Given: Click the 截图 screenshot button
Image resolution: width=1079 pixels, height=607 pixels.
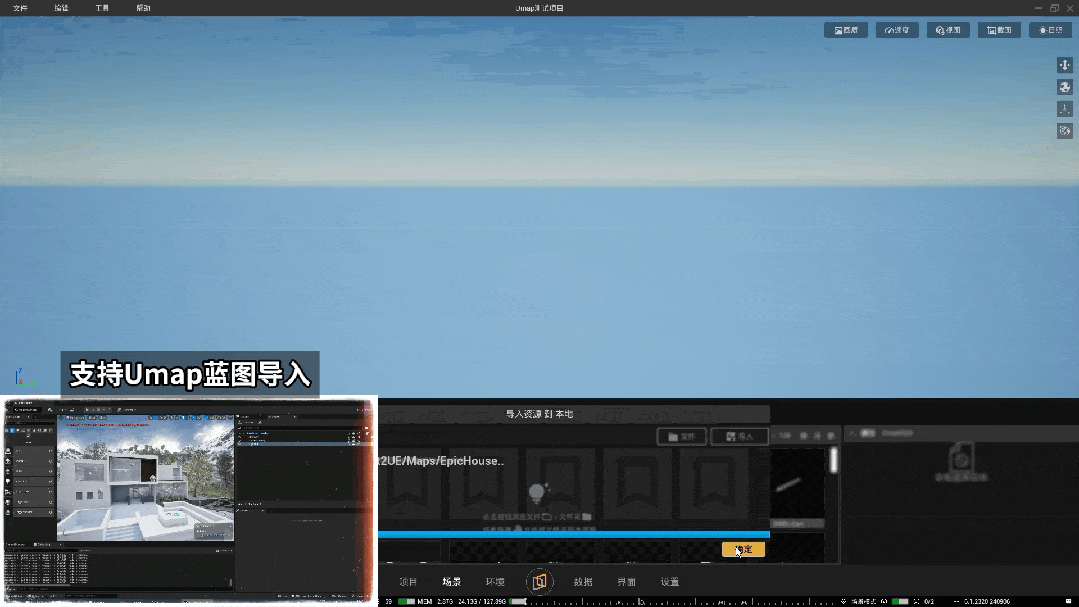Looking at the screenshot, I should click(x=998, y=30).
